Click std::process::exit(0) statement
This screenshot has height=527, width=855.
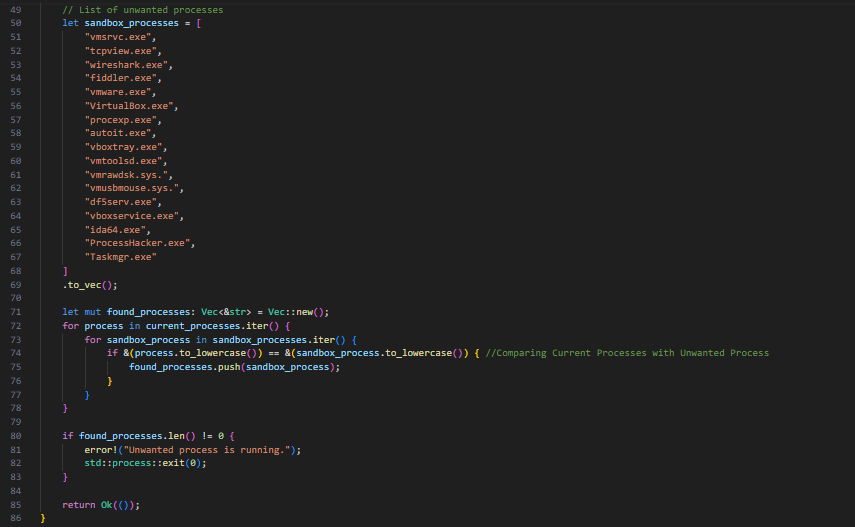146,463
